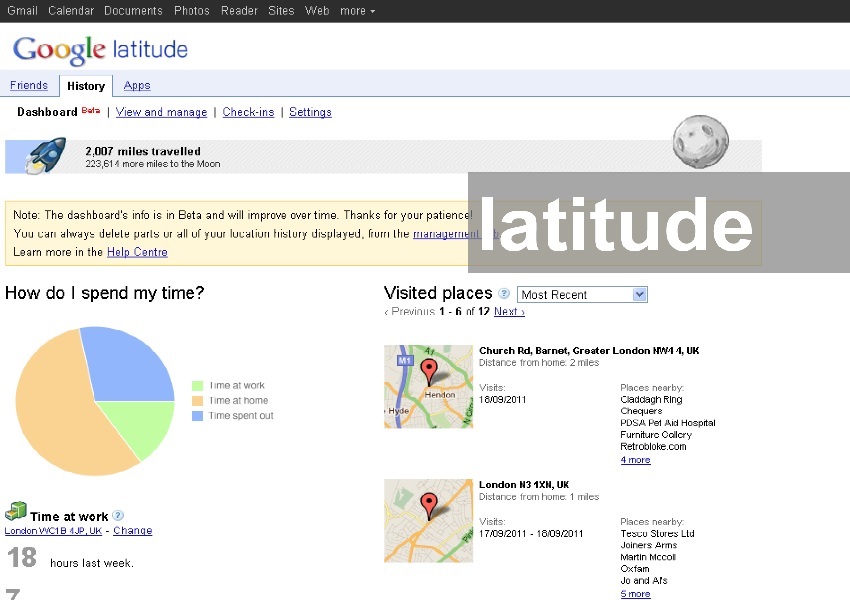Open the London N3 1XN map thumbnail
The width and height of the screenshot is (850, 600).
pyautogui.click(x=428, y=520)
